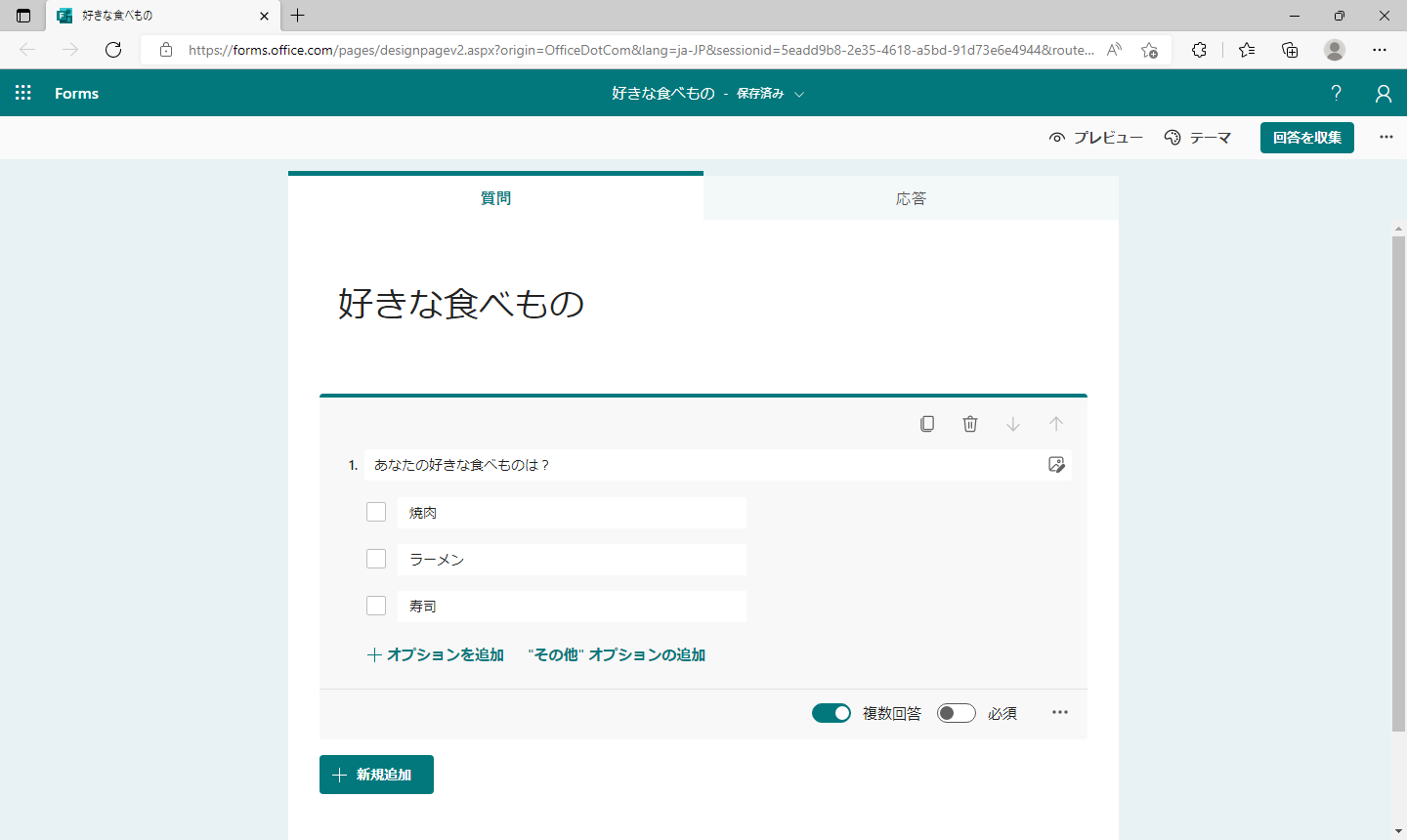Screen dimensions: 1407x840
Task: Open the help question mark icon
Action: click(x=1336, y=93)
